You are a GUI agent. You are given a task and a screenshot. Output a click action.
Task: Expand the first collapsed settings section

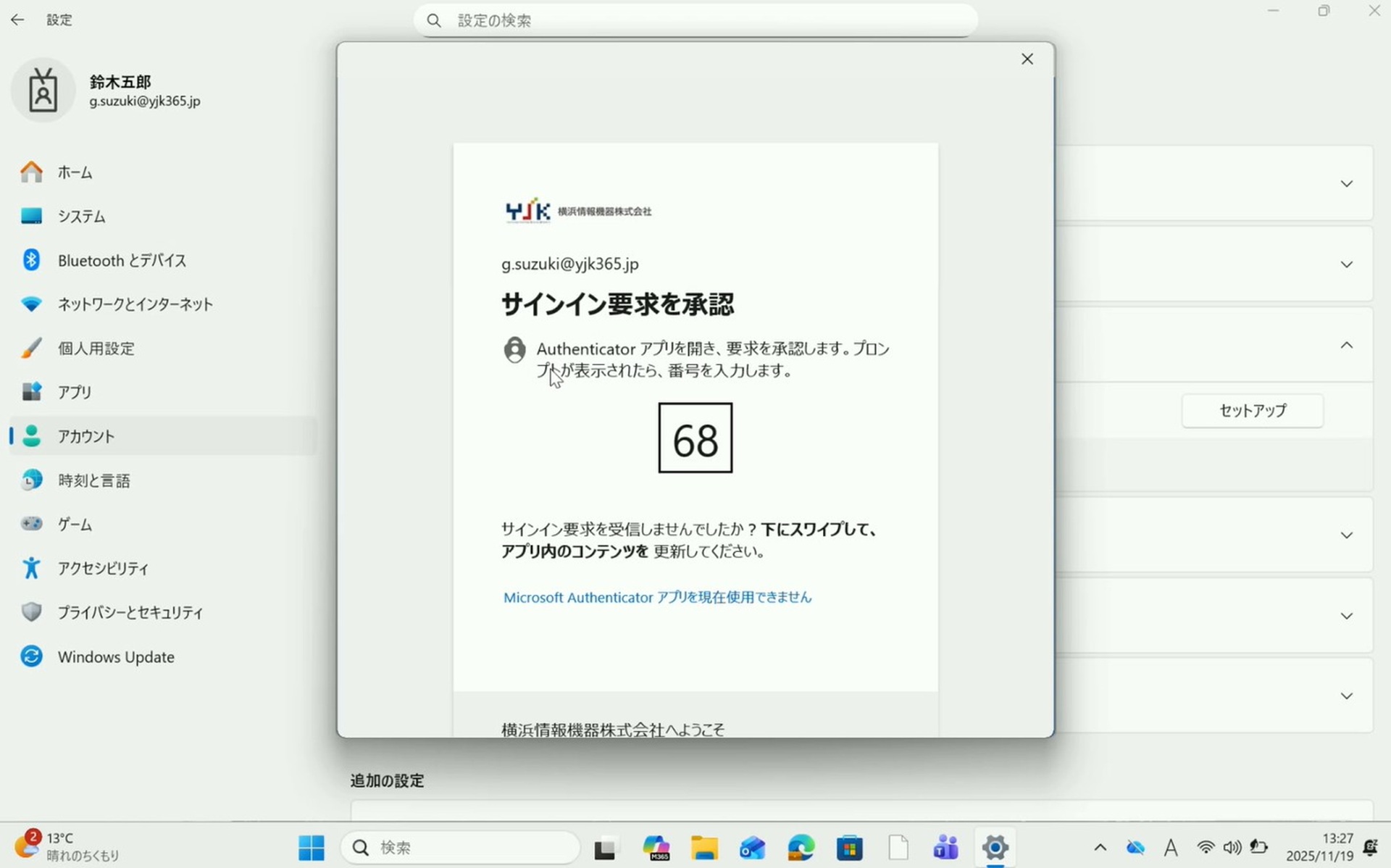(x=1346, y=184)
